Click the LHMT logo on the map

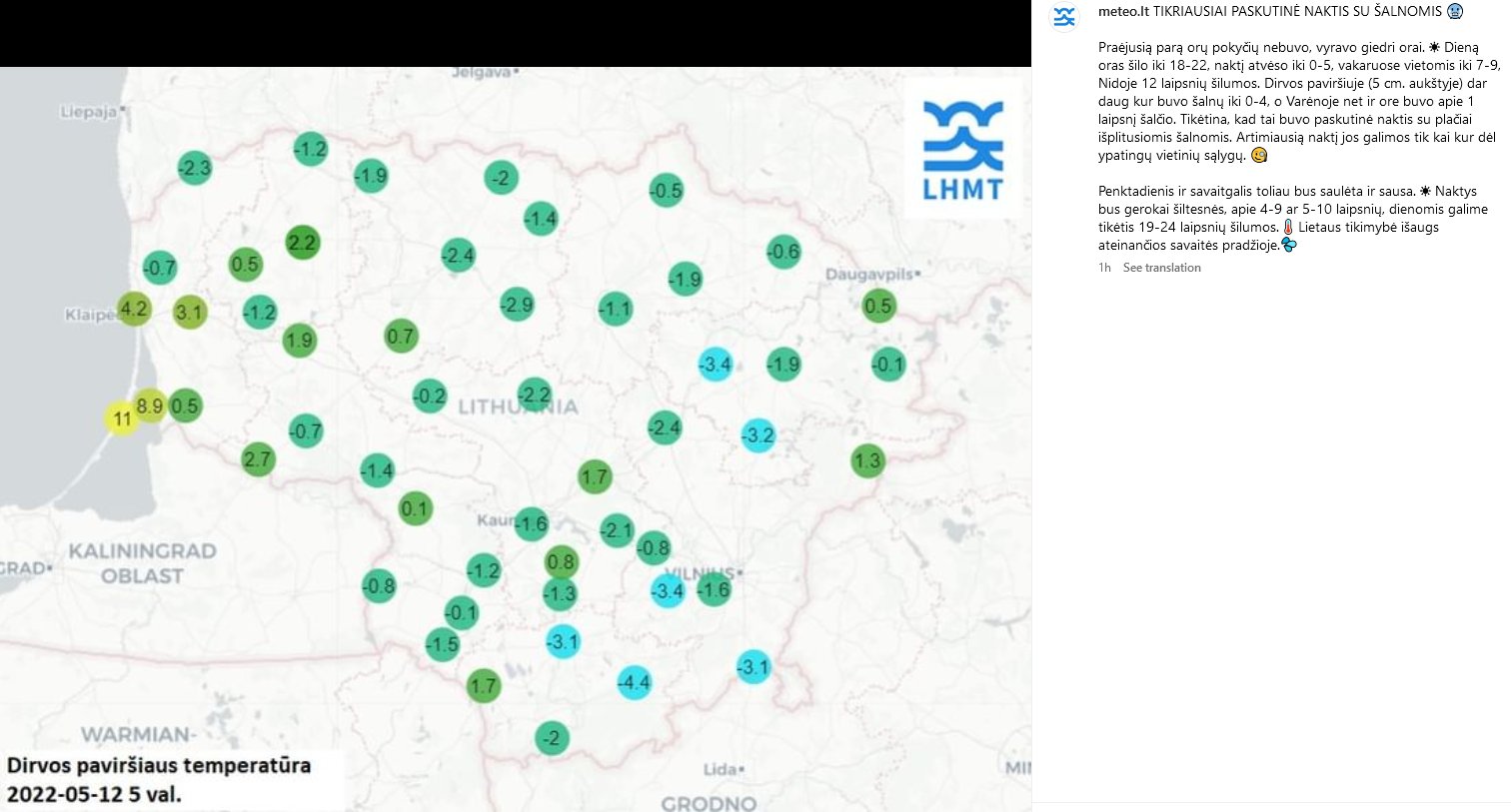coord(963,150)
